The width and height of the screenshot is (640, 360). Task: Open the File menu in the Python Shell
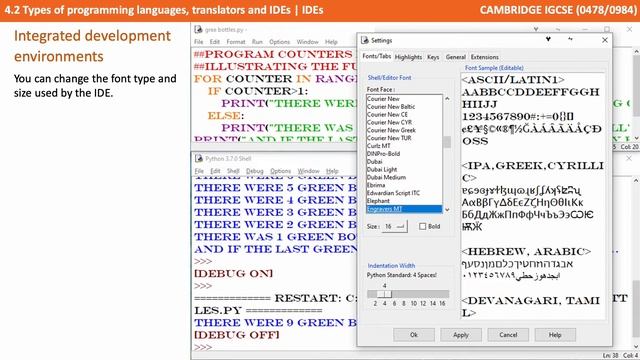(199, 171)
